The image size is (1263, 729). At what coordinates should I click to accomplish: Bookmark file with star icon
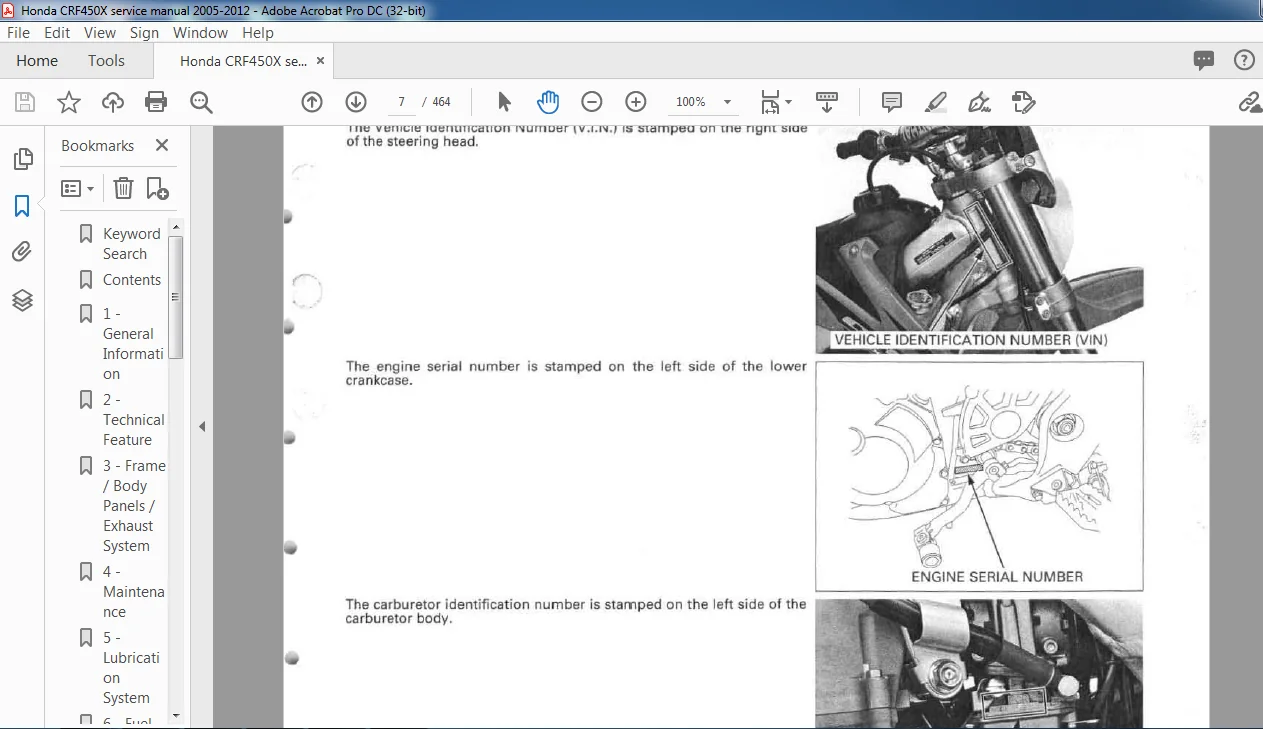click(69, 102)
